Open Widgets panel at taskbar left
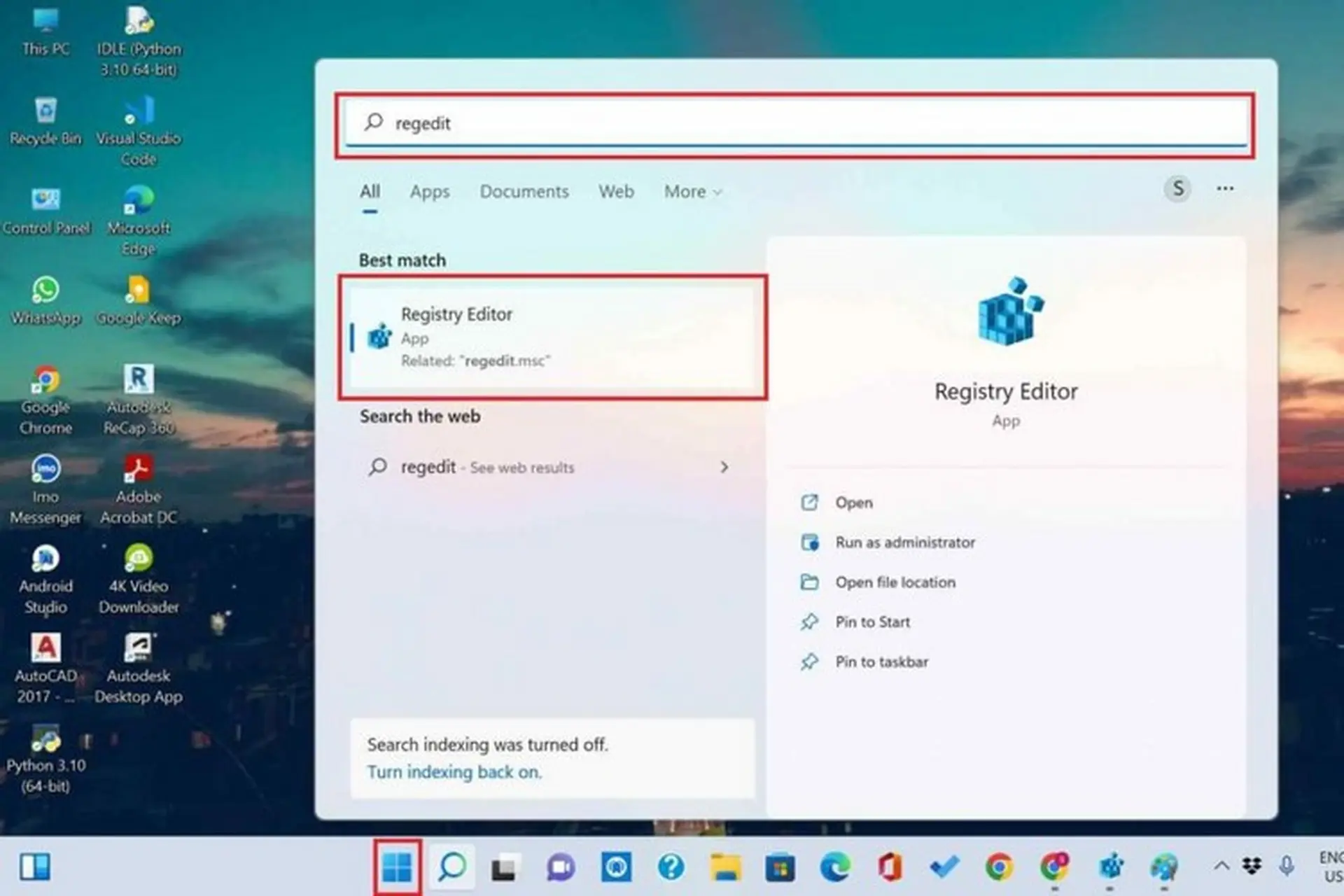 [35, 868]
